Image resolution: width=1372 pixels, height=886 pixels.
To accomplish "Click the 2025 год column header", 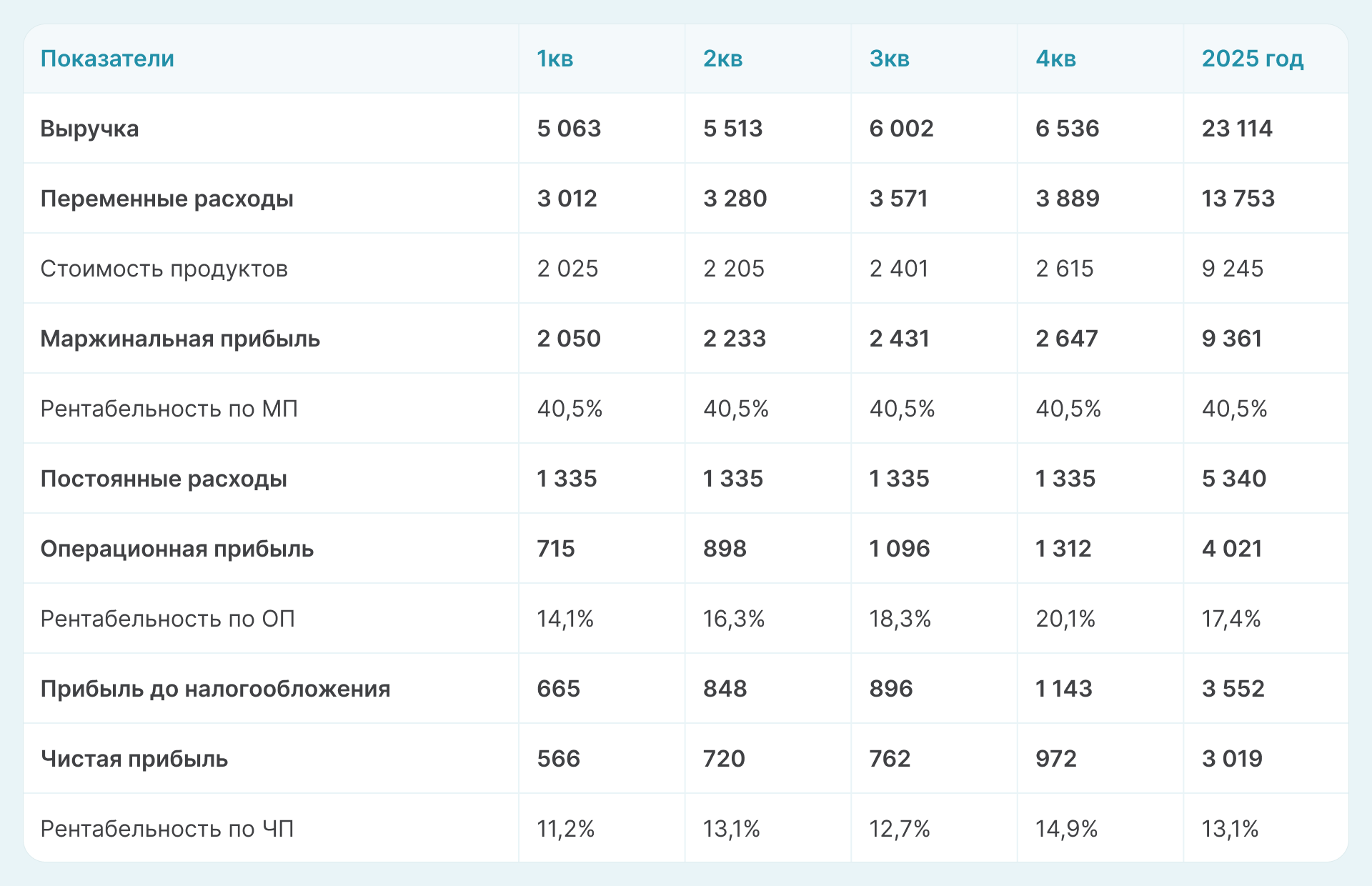I will coord(1252,59).
